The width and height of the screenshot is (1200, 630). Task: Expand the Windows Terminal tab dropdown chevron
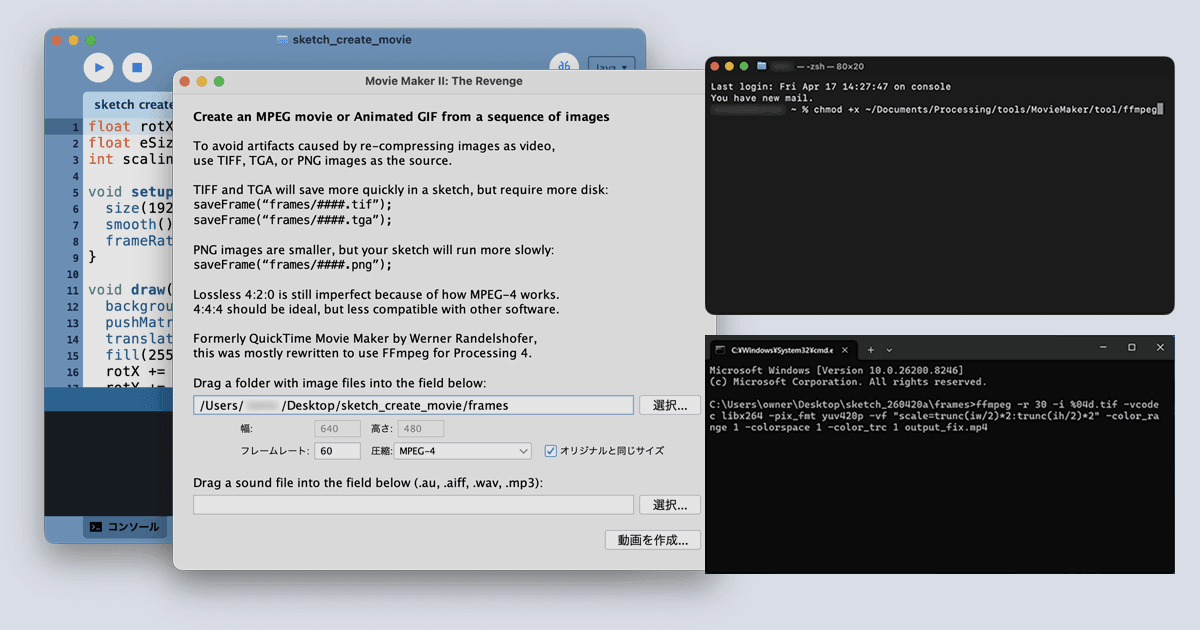888,348
